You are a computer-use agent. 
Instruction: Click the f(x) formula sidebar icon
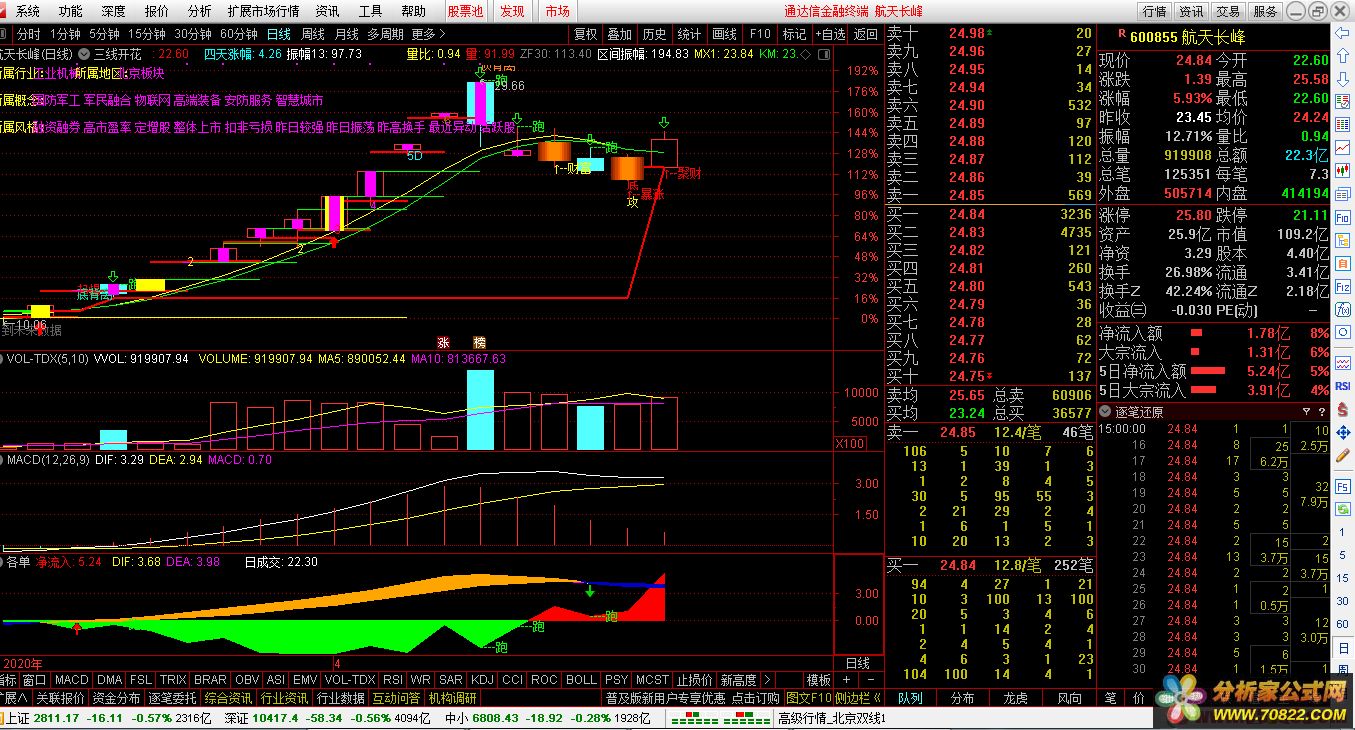1343,308
